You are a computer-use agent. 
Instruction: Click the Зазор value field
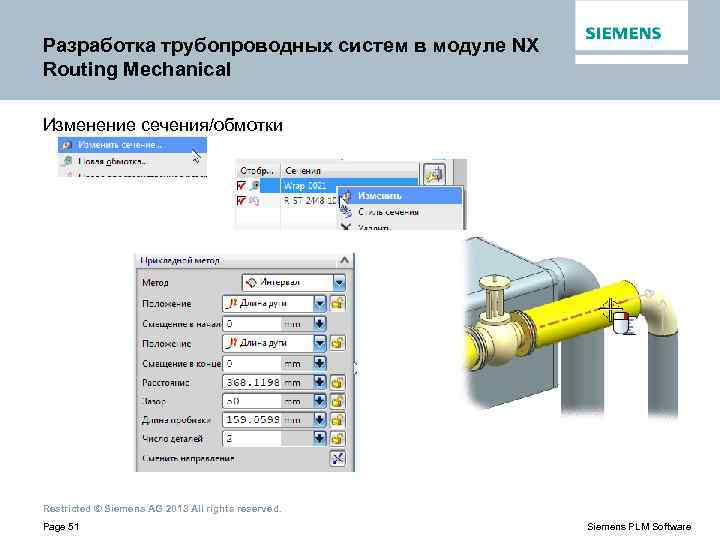252,401
